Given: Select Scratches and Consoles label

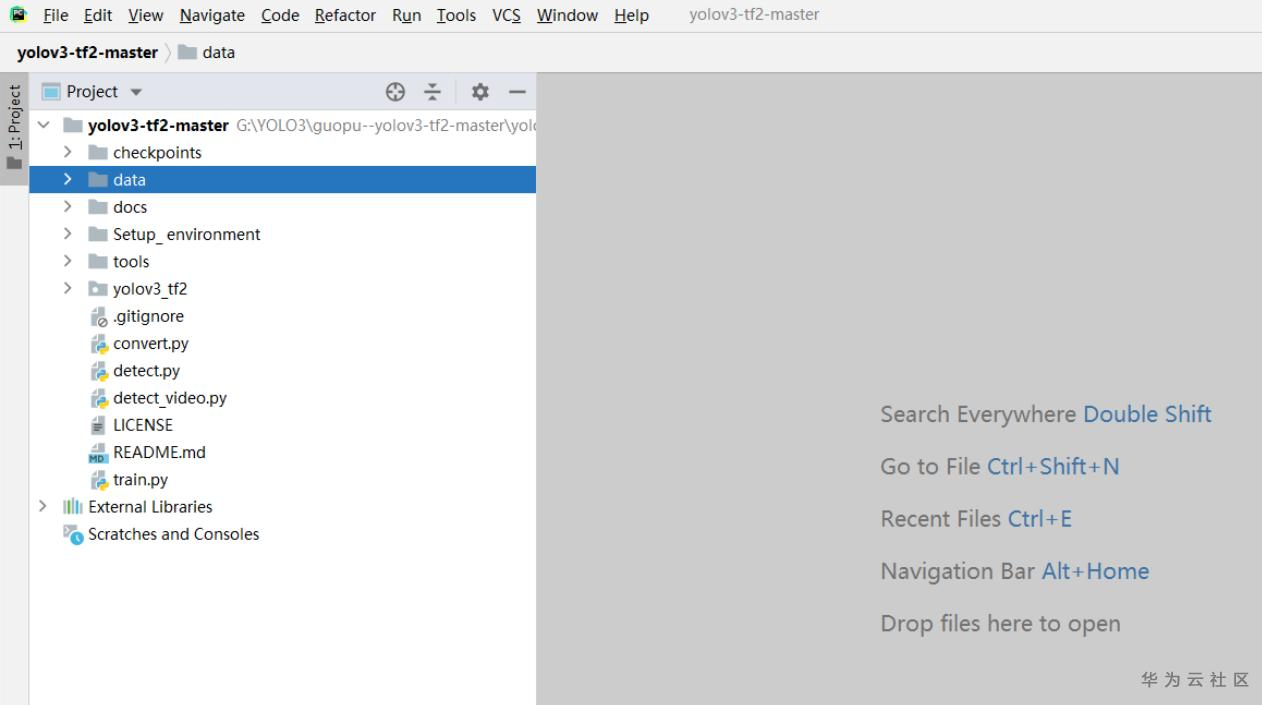Looking at the screenshot, I should [x=173, y=534].
